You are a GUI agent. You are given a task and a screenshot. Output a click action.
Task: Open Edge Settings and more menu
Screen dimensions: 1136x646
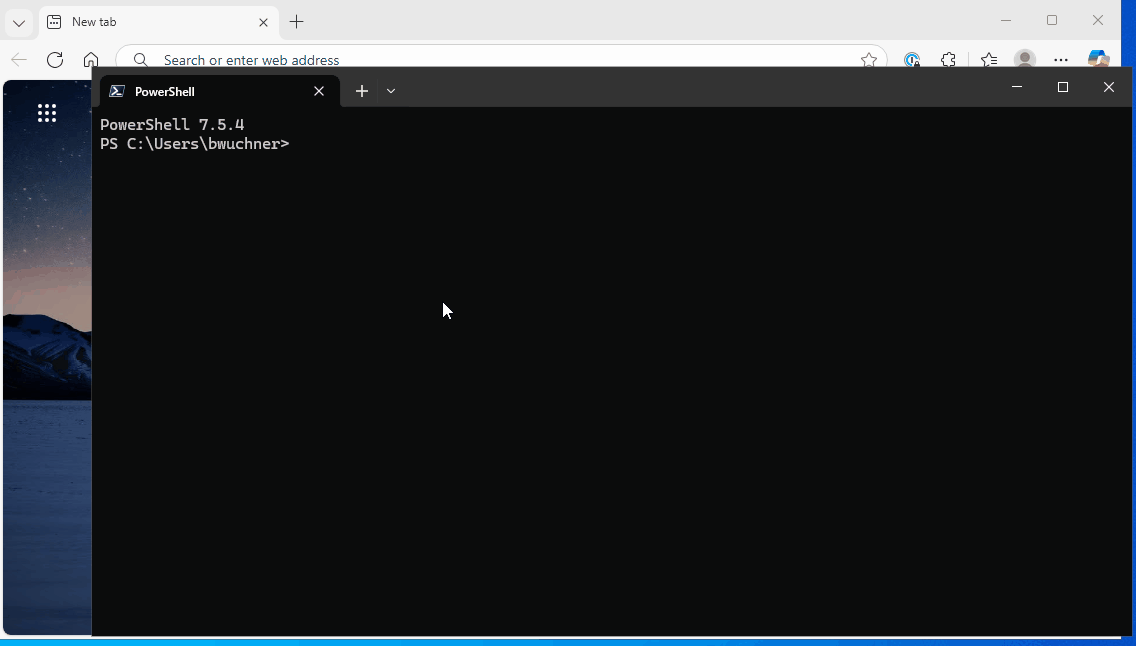click(x=1061, y=60)
